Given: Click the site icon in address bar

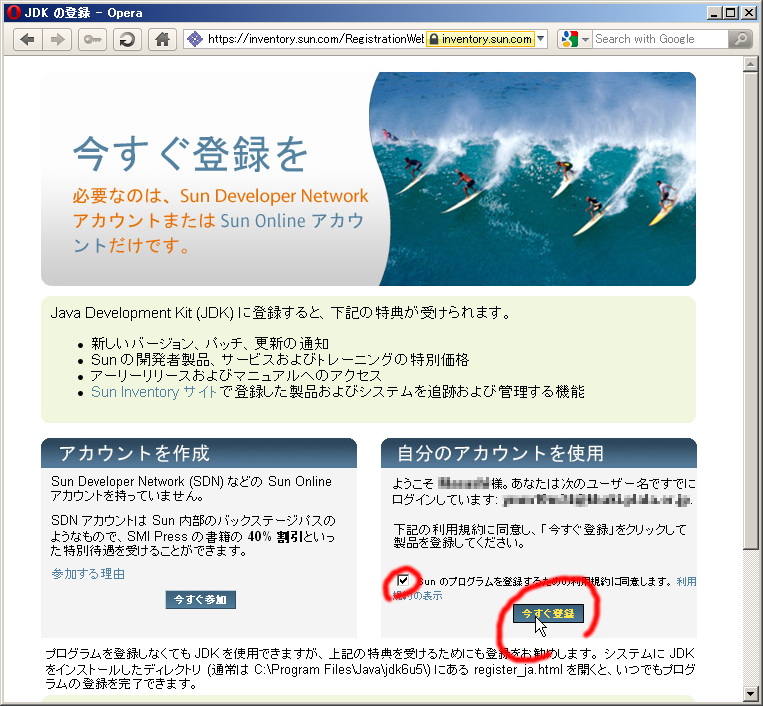Looking at the screenshot, I should (x=195, y=39).
